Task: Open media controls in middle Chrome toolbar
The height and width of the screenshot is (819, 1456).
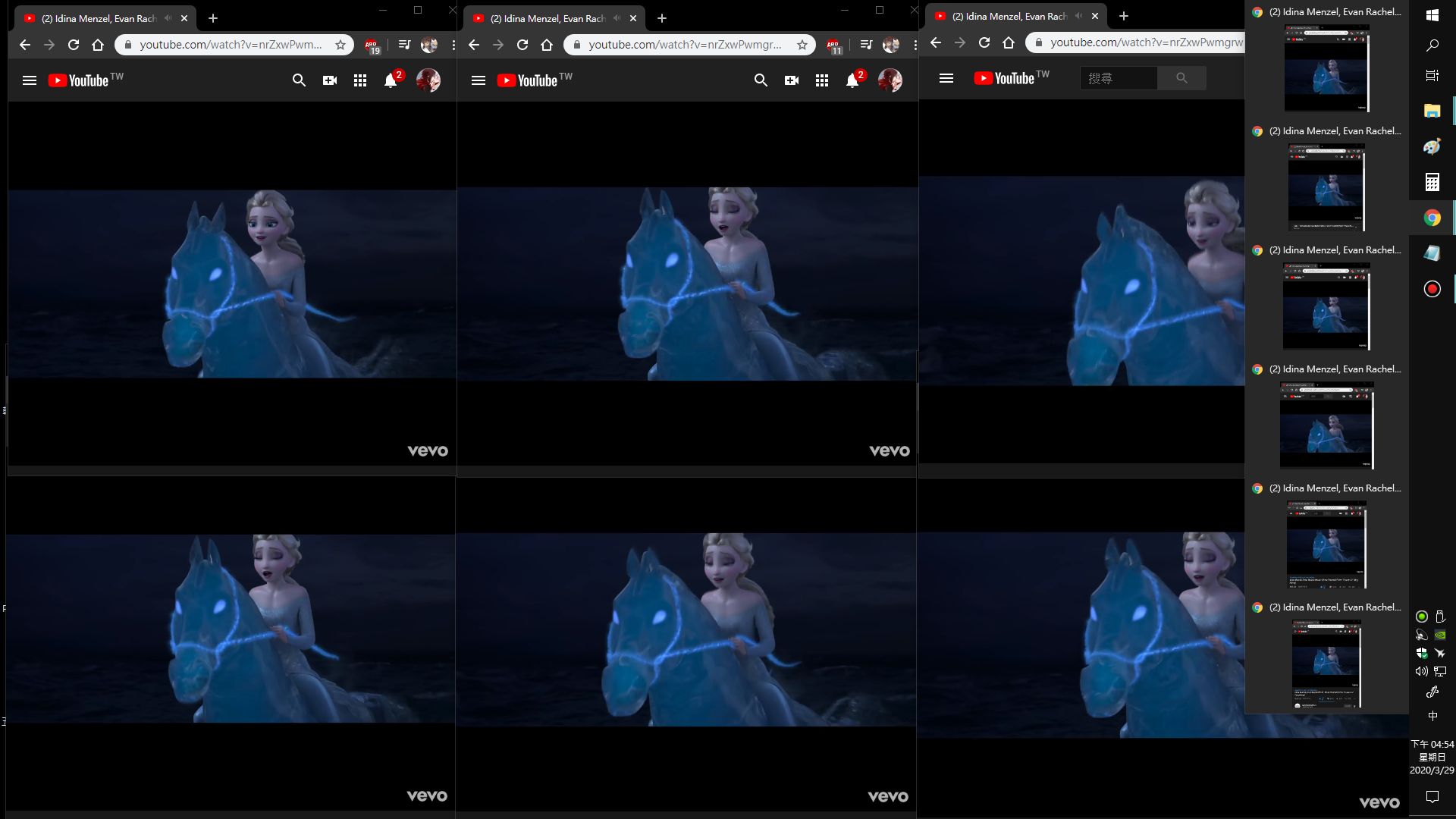Action: (x=866, y=45)
